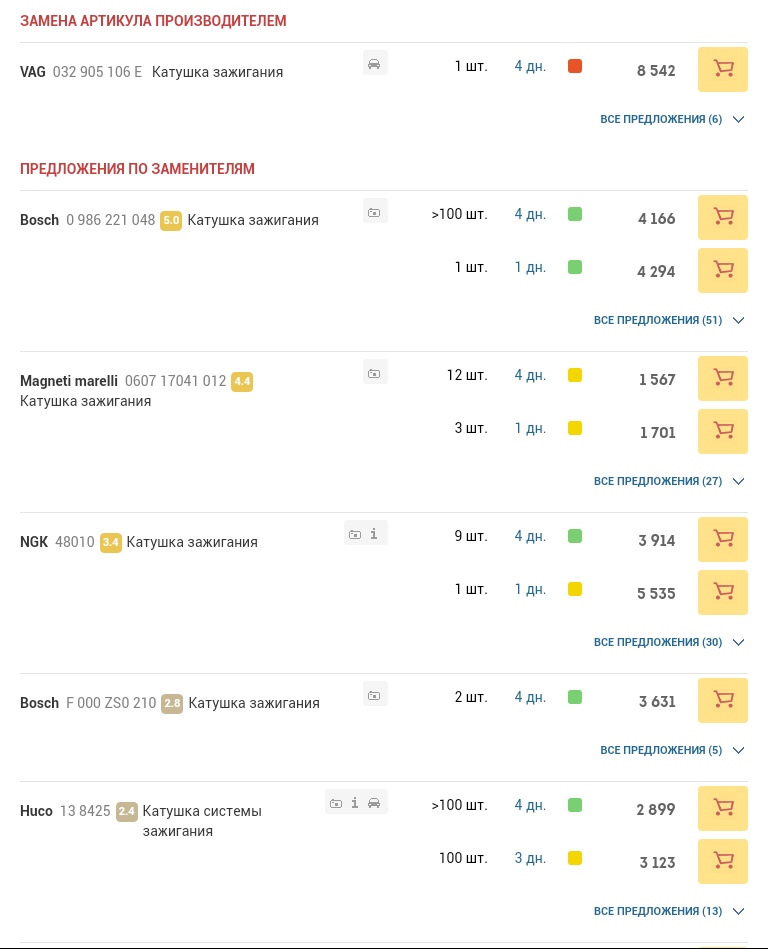The image size is (768, 949).
Task: Click the red availability indicator on VAG row
Action: pos(575,66)
